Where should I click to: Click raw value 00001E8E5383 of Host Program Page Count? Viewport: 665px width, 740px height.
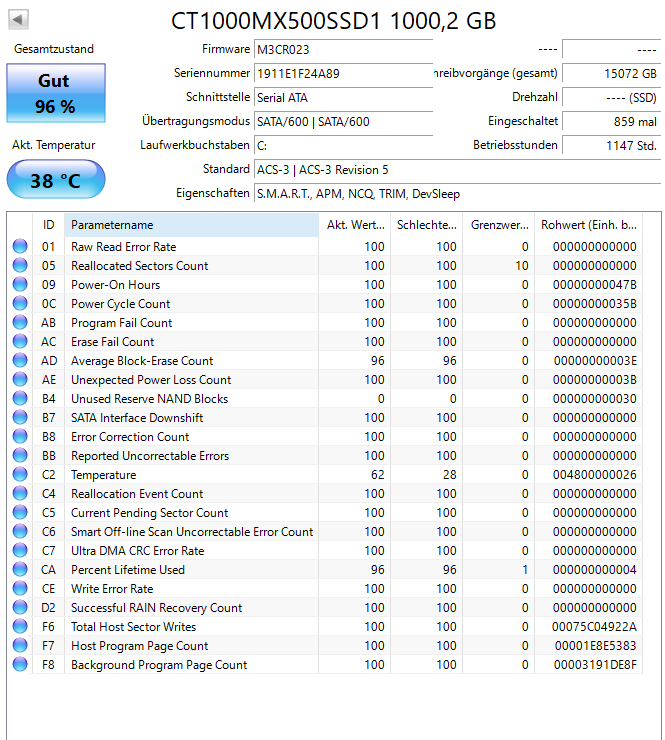coord(596,646)
